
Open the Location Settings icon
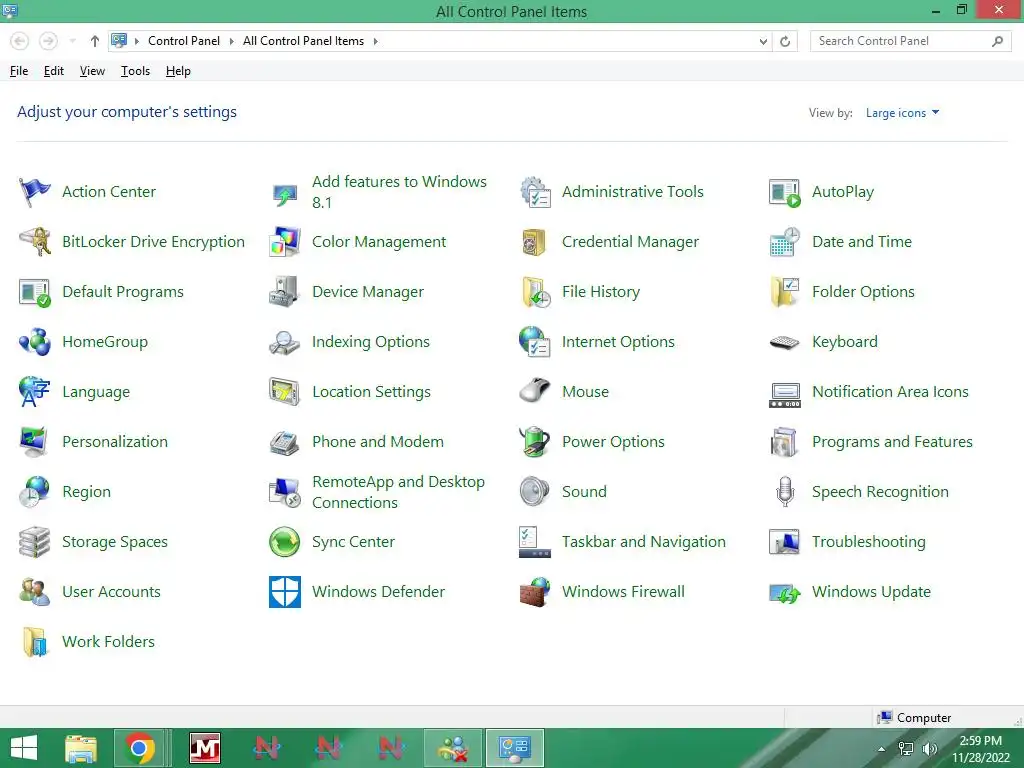(x=285, y=392)
